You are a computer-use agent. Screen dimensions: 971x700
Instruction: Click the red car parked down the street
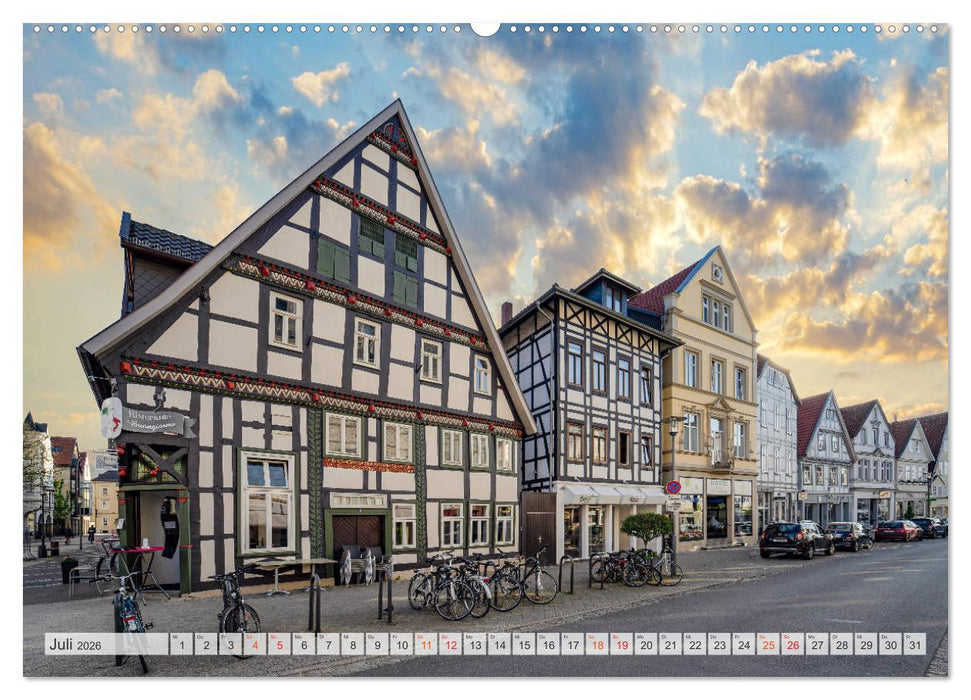click(897, 531)
